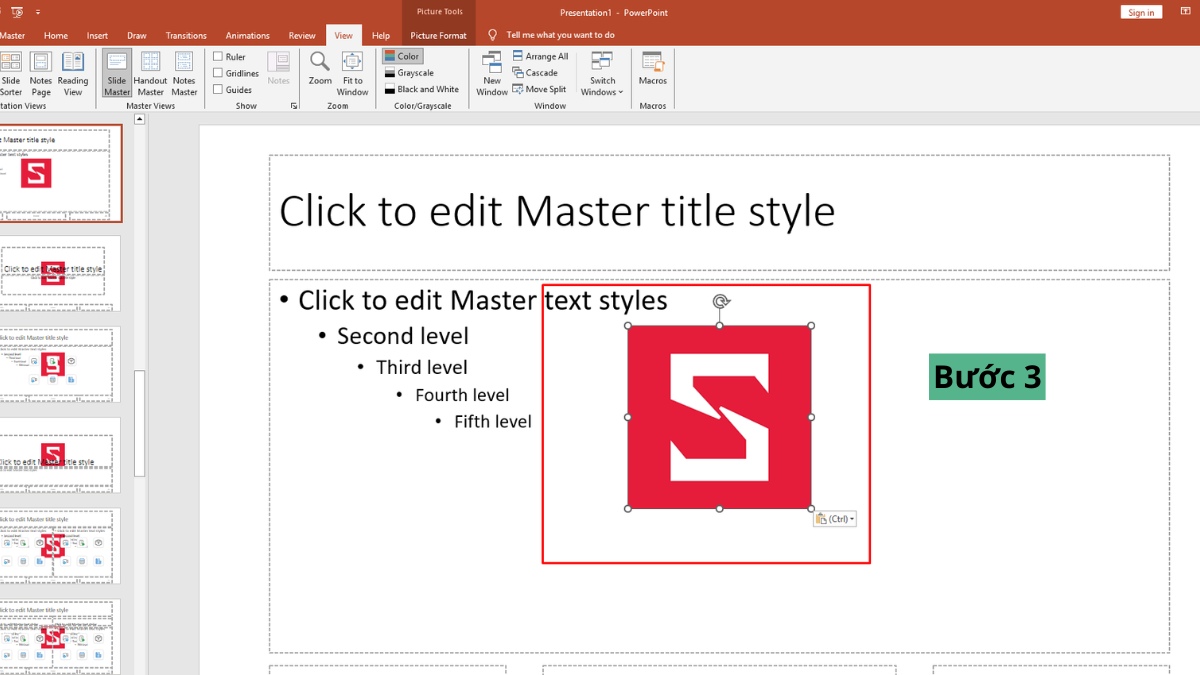The width and height of the screenshot is (1200, 675).
Task: Enable the Gridlines checkbox
Action: [x=218, y=73]
